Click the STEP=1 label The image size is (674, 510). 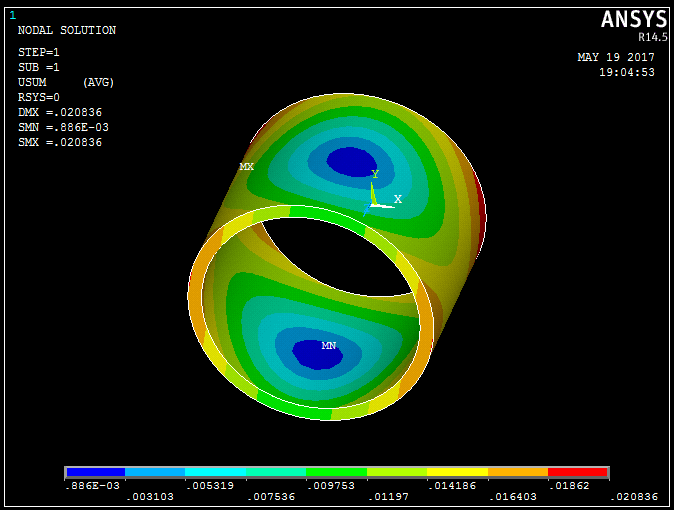(39, 52)
